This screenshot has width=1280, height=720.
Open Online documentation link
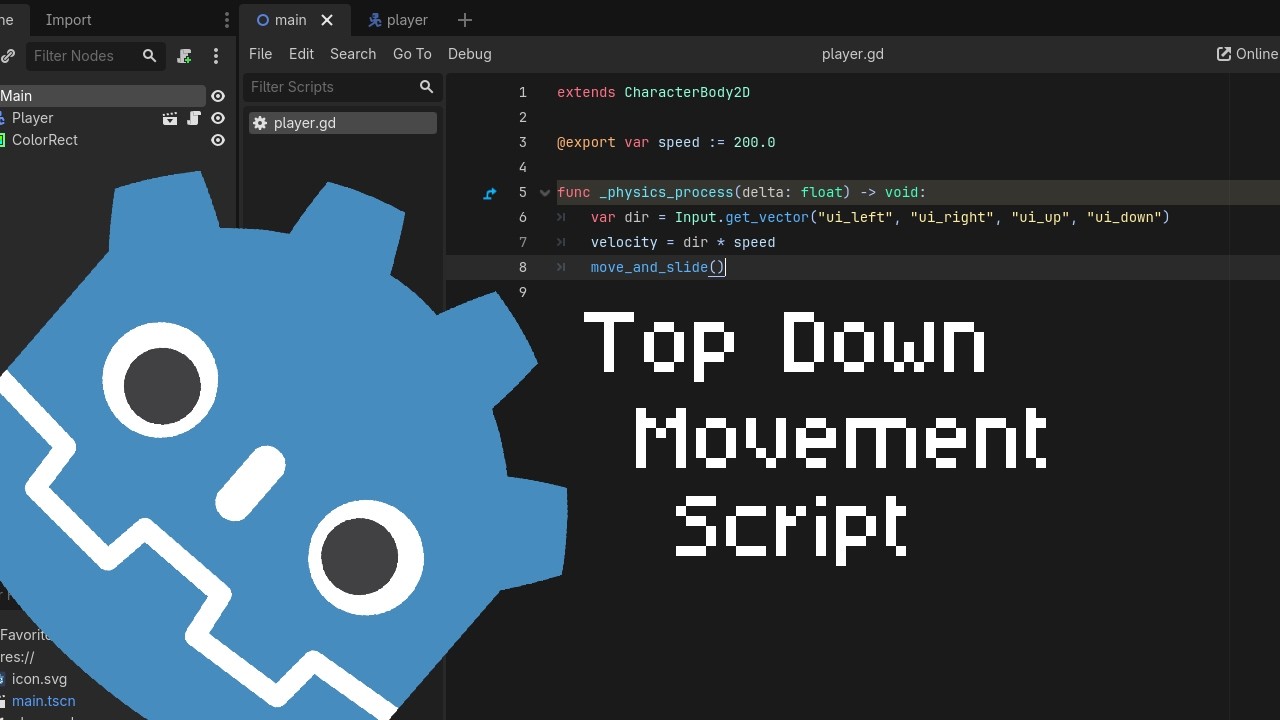coord(1247,54)
